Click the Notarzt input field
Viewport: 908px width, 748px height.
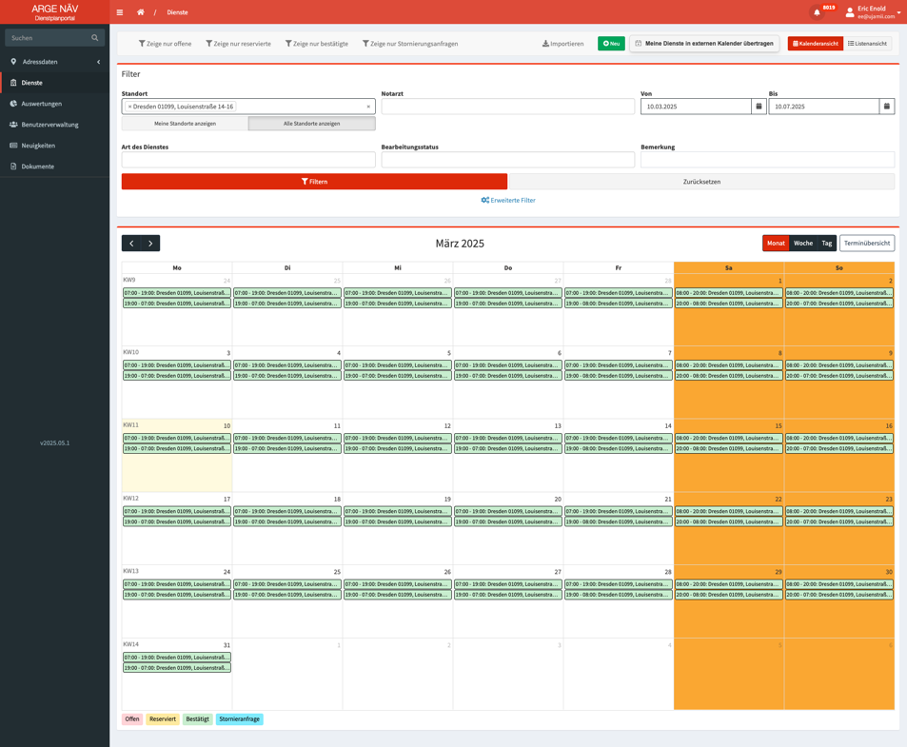click(508, 106)
